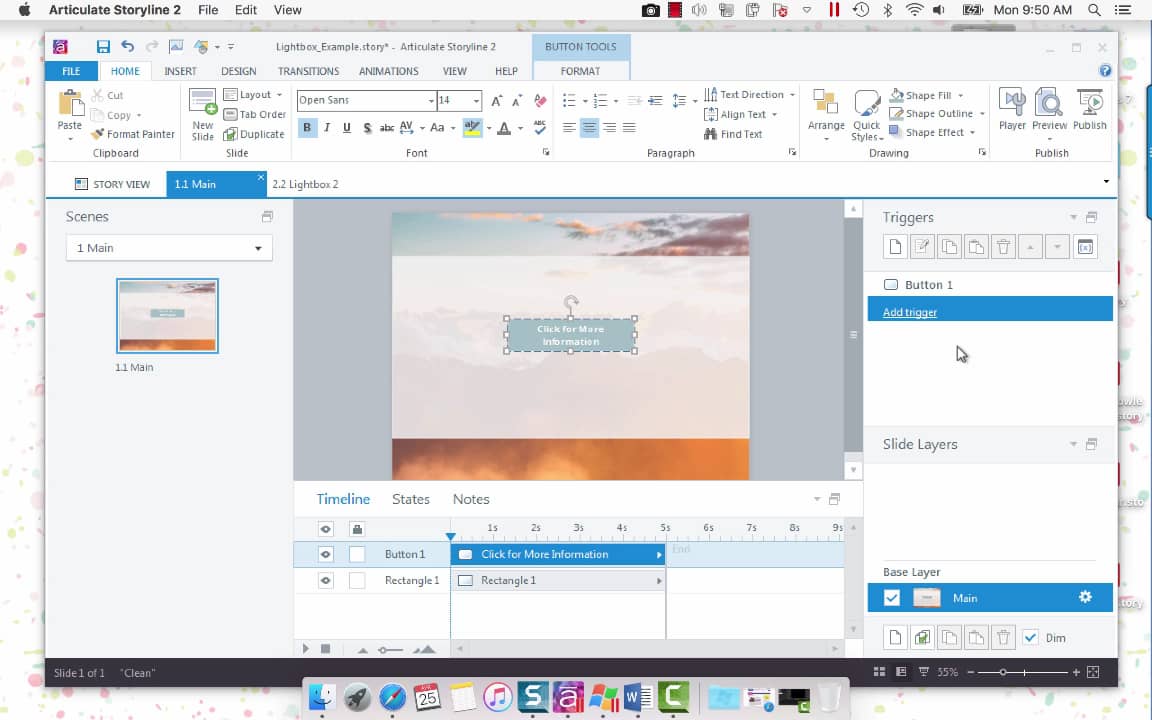
Task: Open the Text Direction dropdown
Action: 749,95
